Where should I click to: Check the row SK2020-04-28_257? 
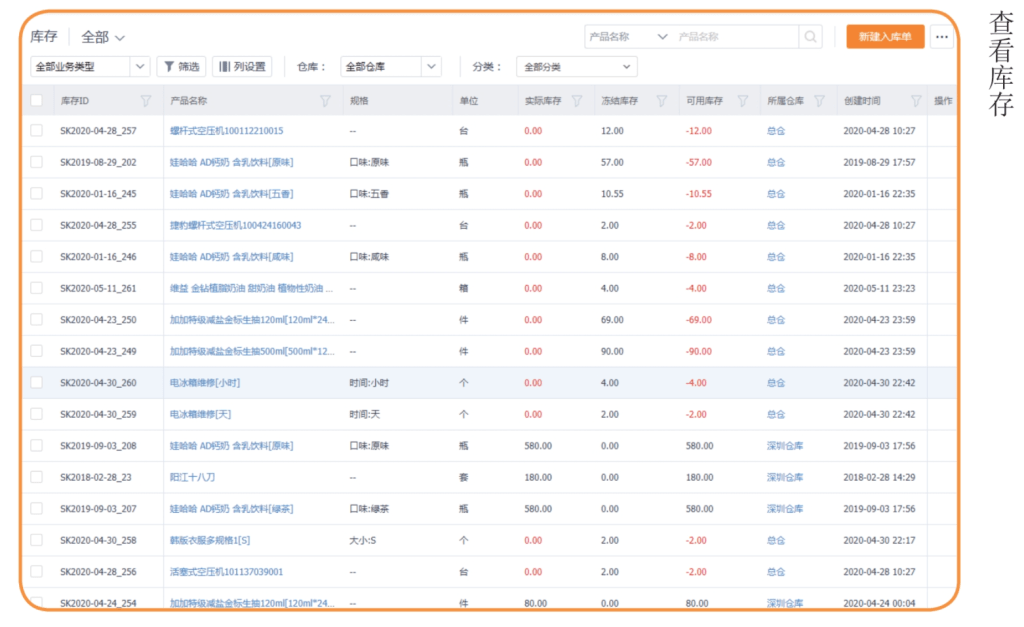pyautogui.click(x=37, y=131)
